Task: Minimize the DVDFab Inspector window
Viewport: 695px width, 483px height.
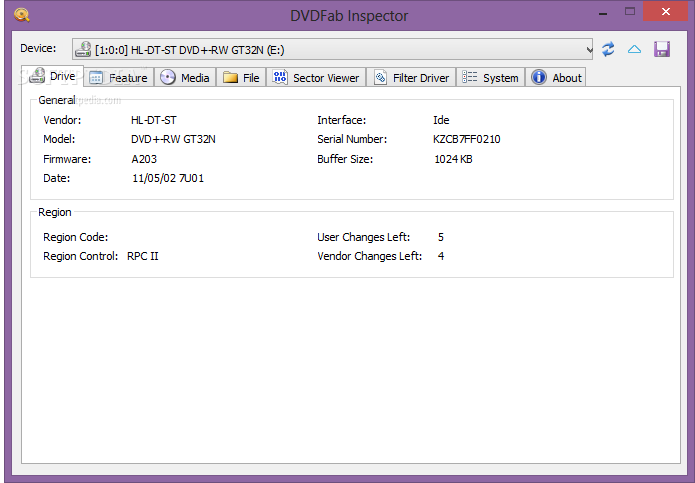Action: (x=603, y=12)
